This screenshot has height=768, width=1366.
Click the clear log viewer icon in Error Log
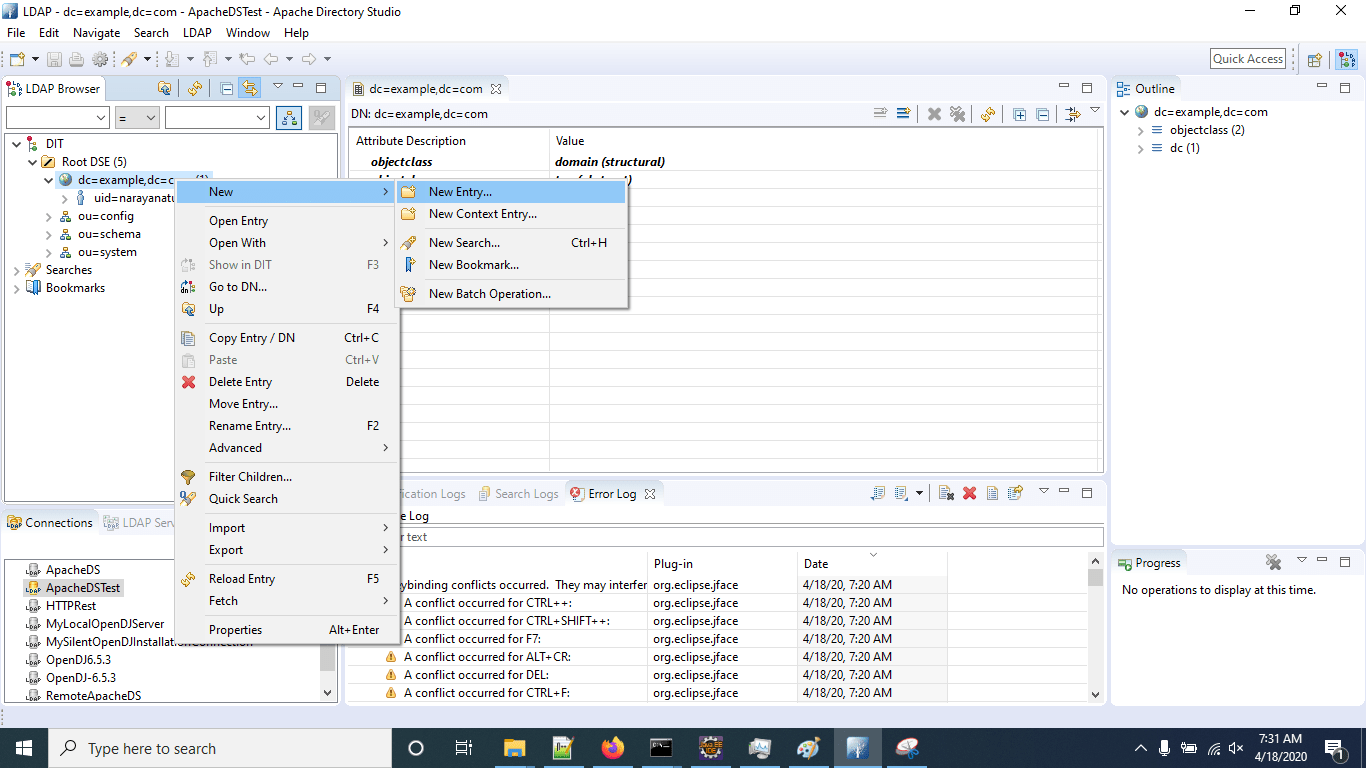tap(946, 493)
